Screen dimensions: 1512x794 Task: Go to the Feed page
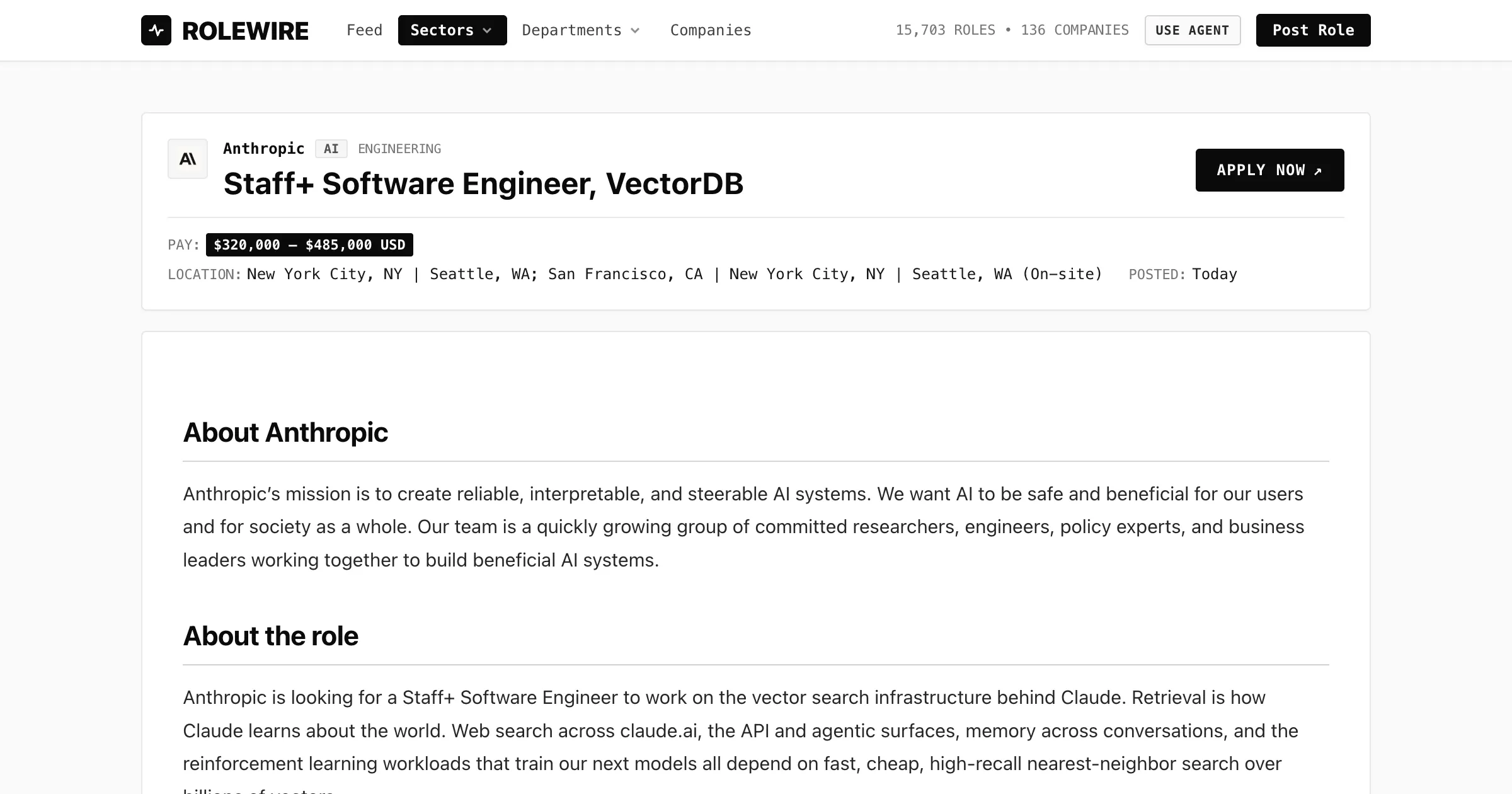(x=365, y=30)
